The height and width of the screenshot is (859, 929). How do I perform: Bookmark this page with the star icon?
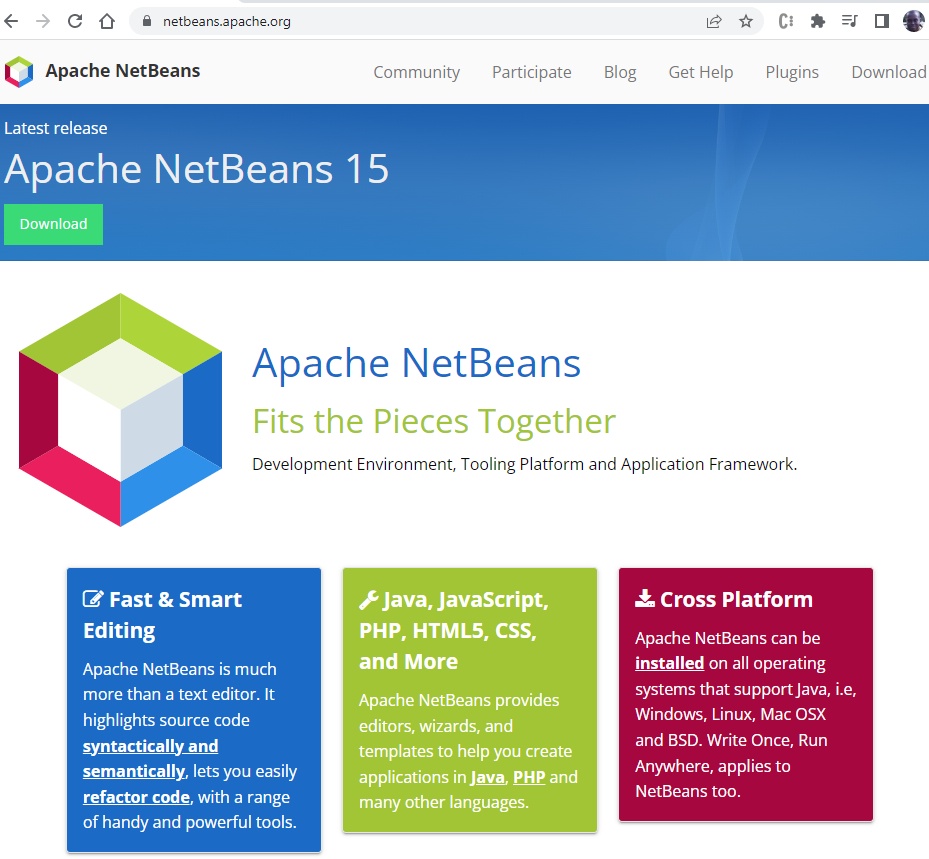(x=746, y=22)
